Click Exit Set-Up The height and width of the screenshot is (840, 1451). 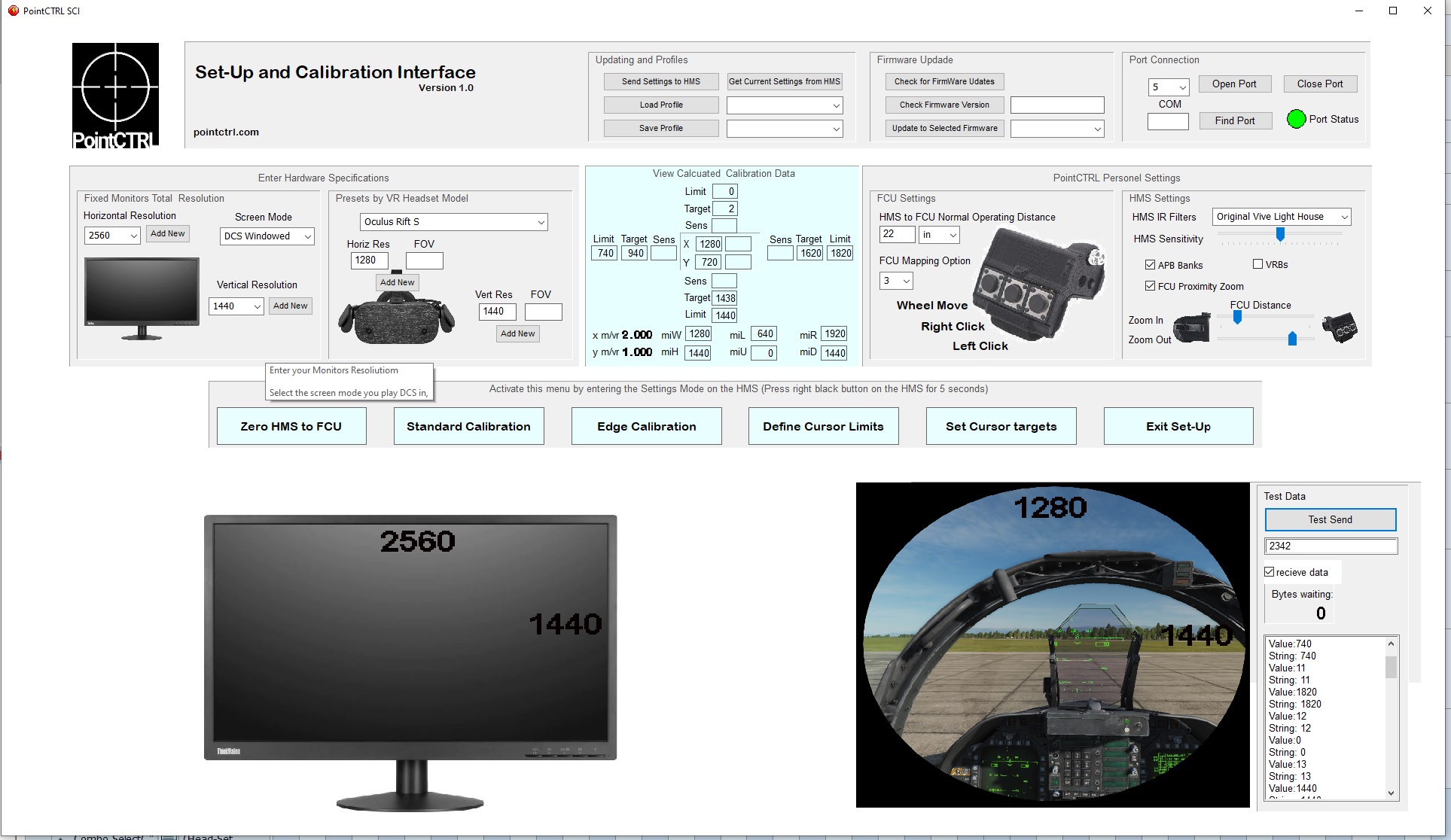[x=1178, y=426]
